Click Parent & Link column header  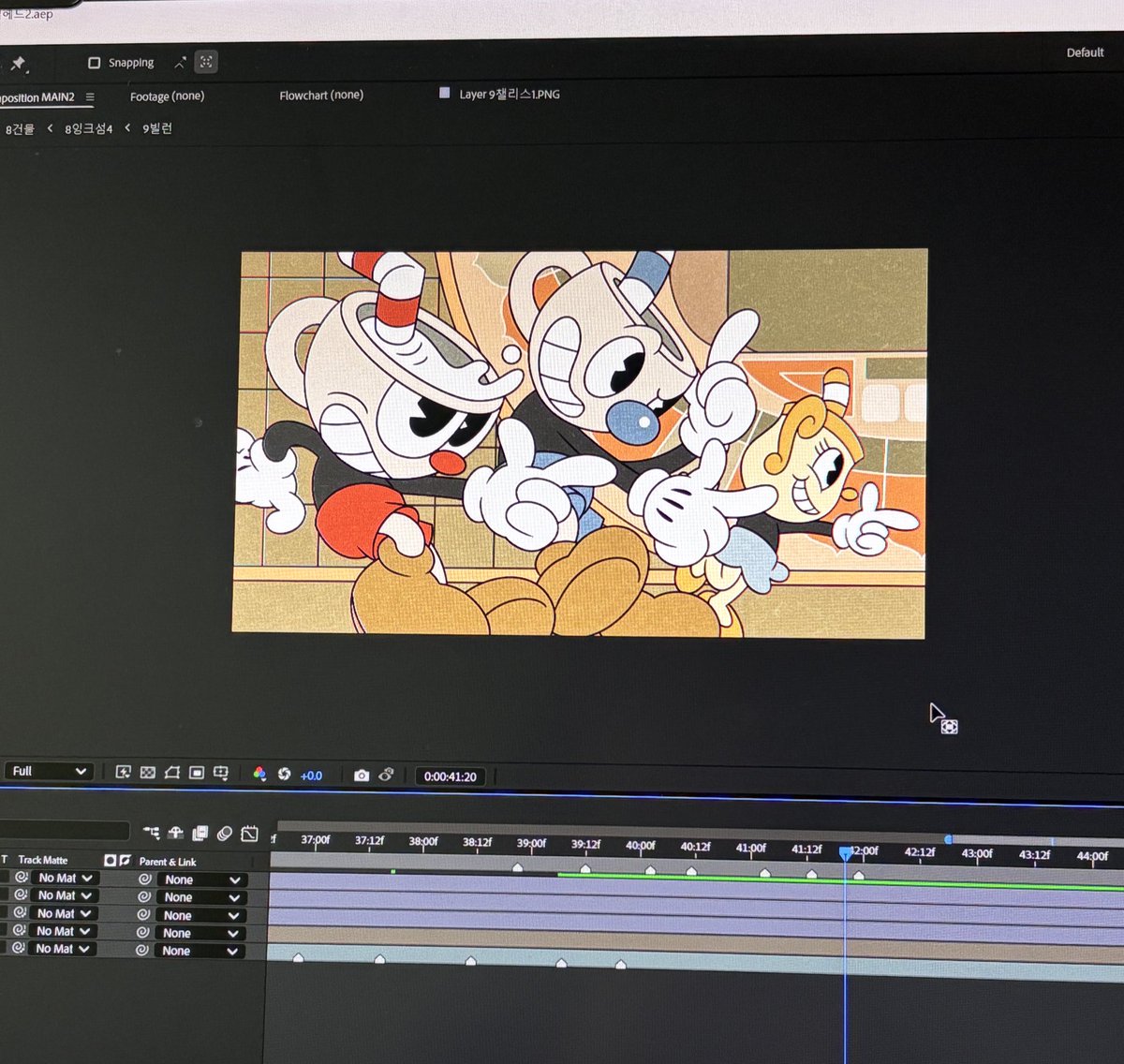[x=168, y=862]
